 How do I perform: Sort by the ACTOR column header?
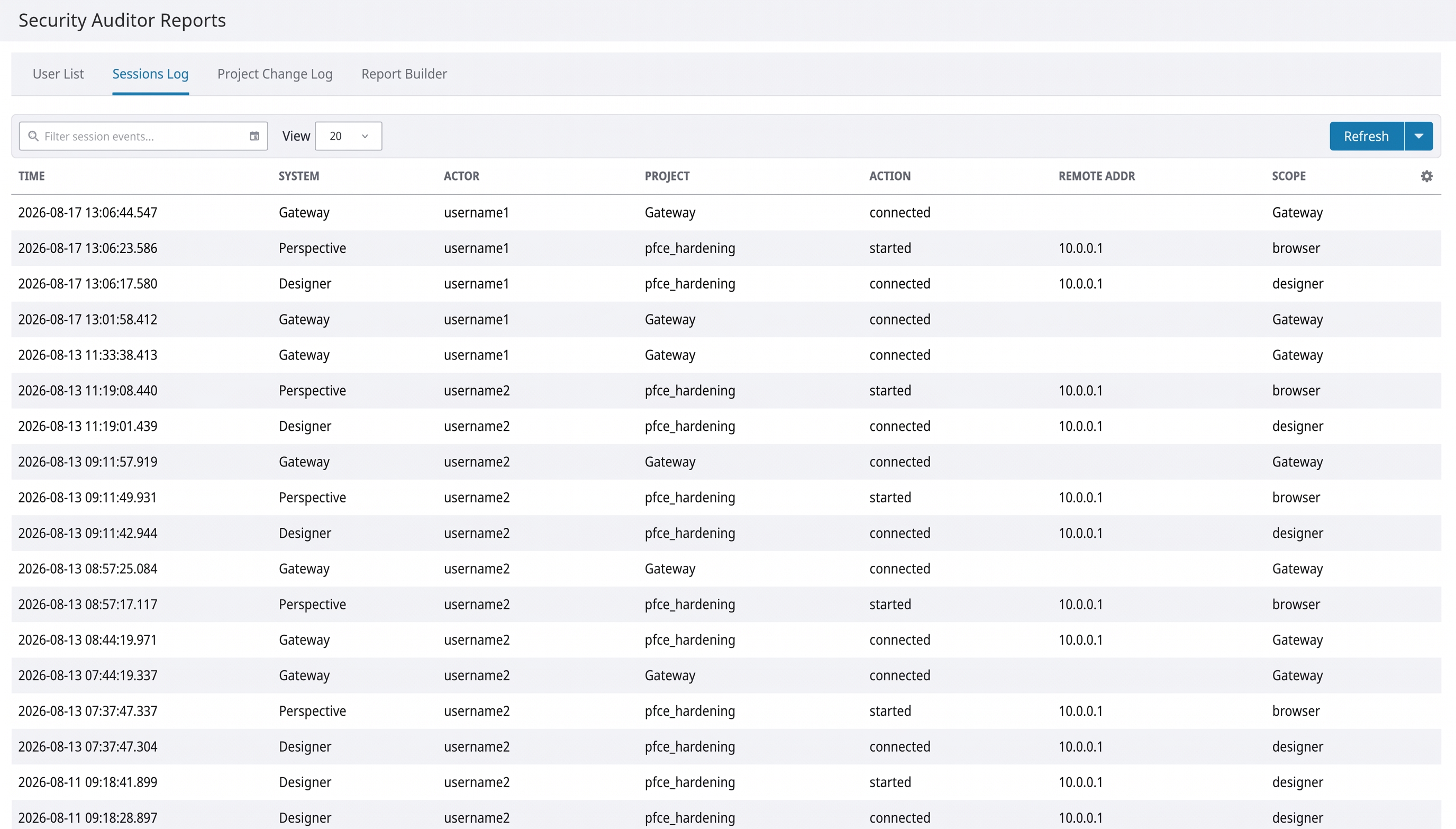[461, 176]
